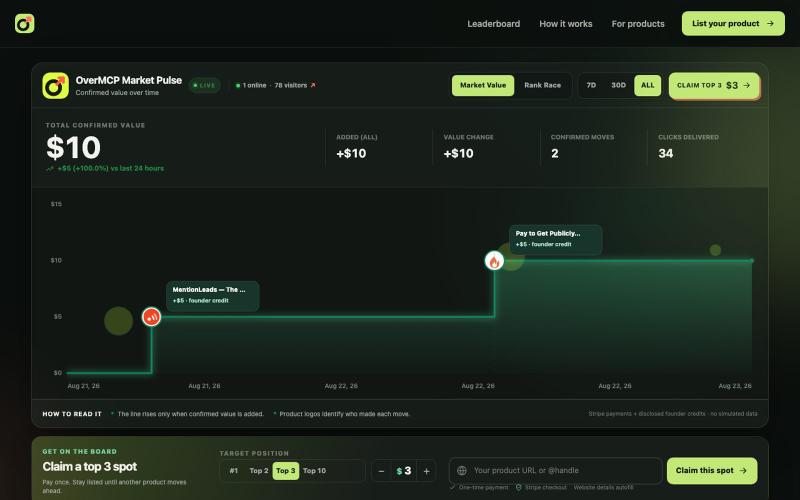Click the visitors trend arrow icon

click(313, 85)
